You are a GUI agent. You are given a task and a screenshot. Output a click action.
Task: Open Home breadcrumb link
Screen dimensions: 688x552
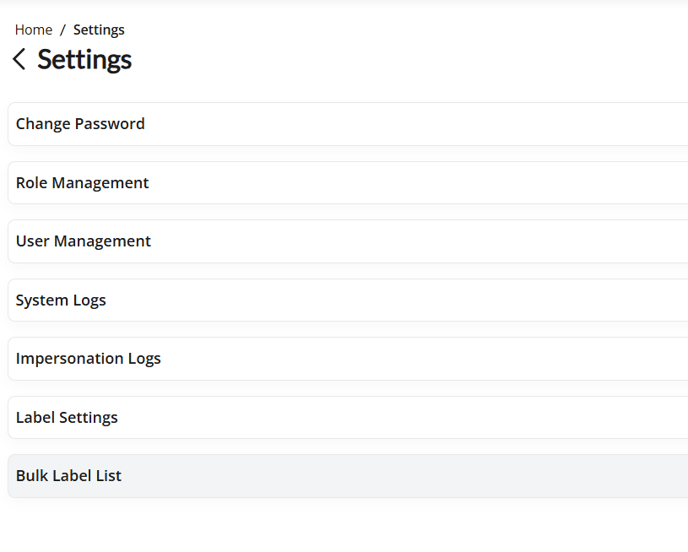[33, 30]
